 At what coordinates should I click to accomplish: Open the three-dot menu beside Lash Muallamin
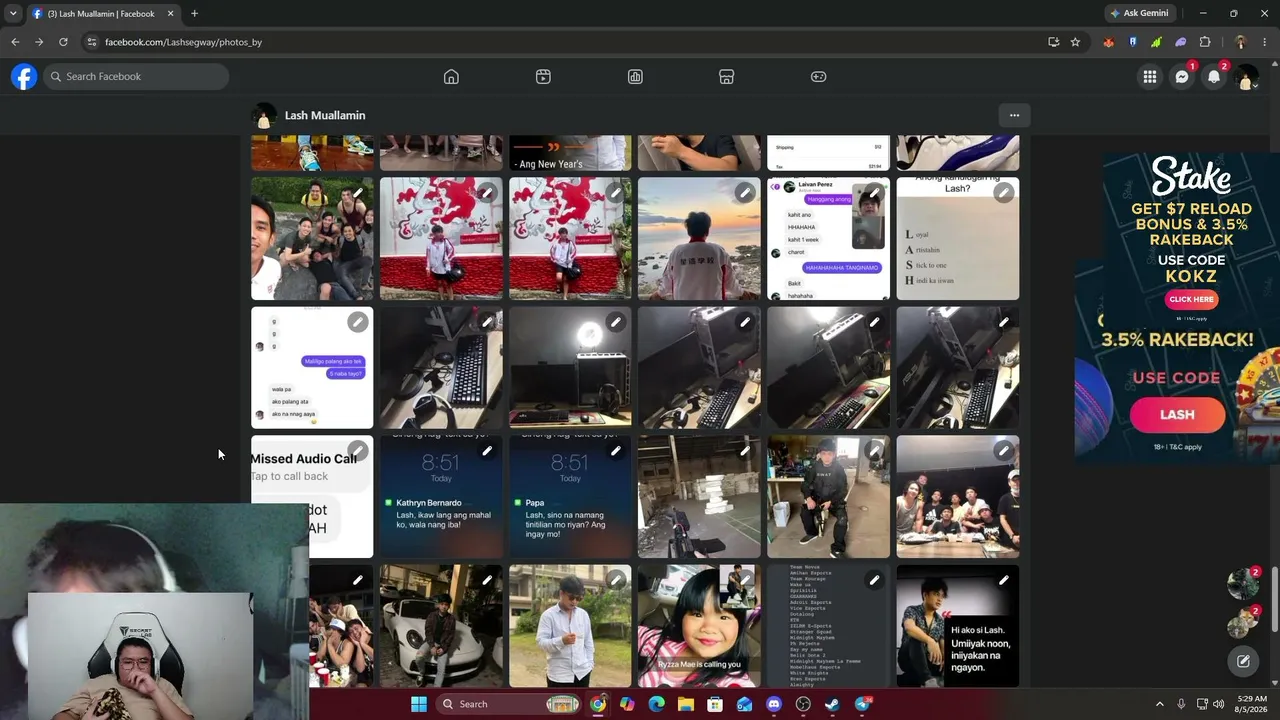[1014, 115]
